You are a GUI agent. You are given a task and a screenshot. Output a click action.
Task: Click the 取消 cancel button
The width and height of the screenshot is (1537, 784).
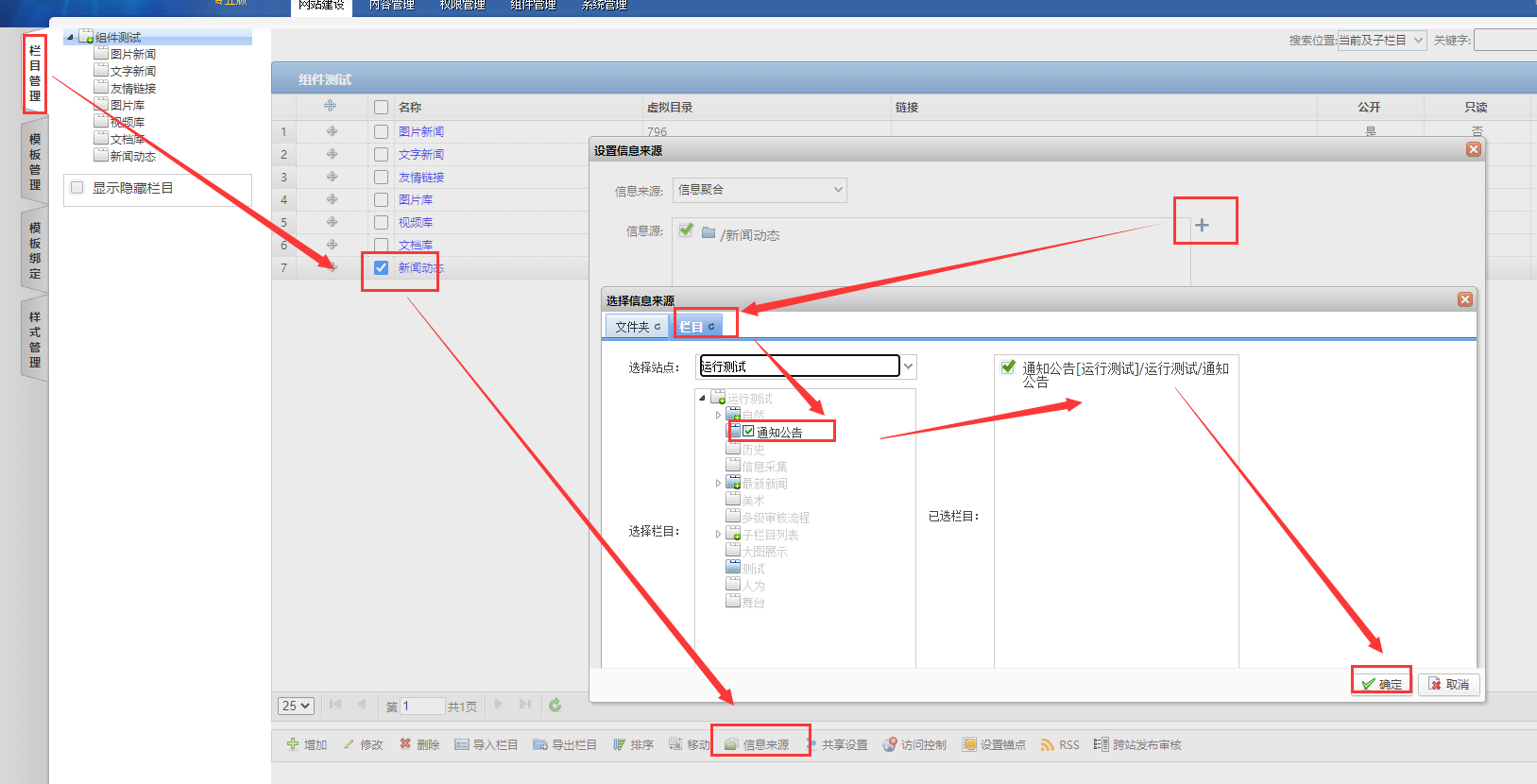pyautogui.click(x=1448, y=684)
